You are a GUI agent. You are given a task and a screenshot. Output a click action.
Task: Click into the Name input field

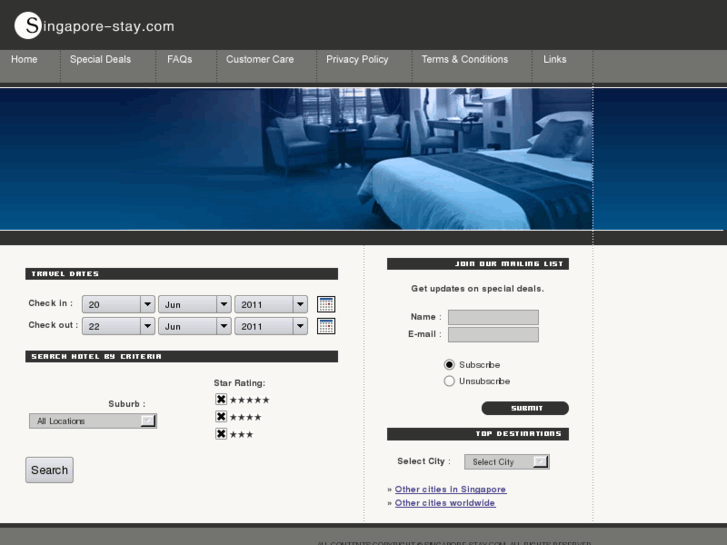(493, 317)
